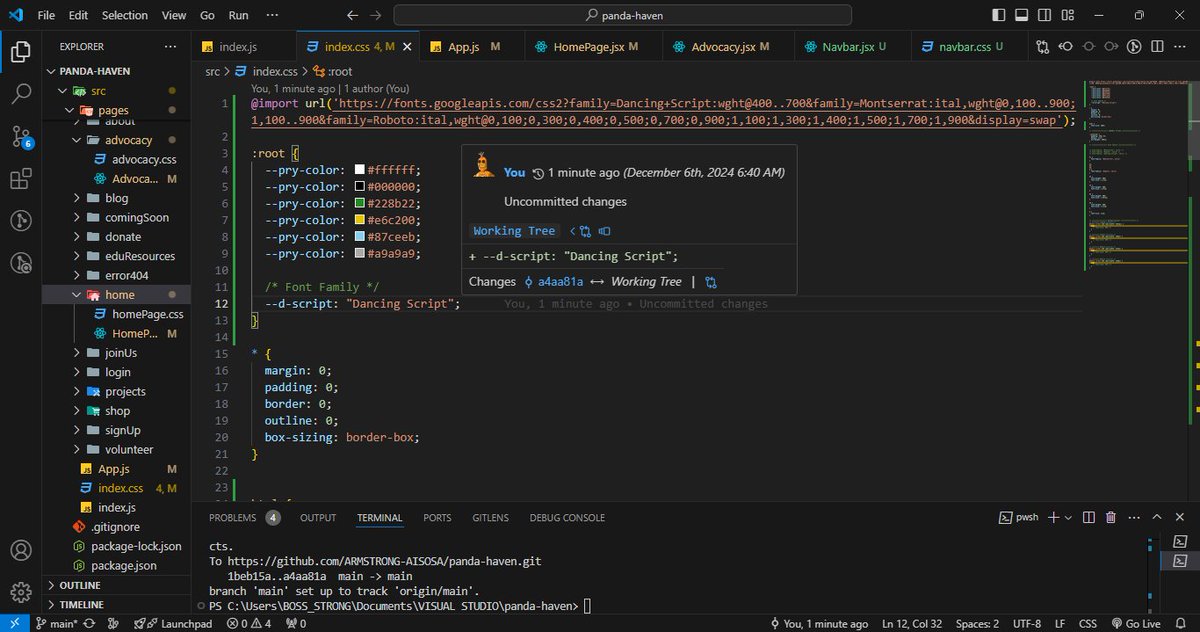Screen dimensions: 1200x632
Task: Collapse the home folder
Action: 116,295
